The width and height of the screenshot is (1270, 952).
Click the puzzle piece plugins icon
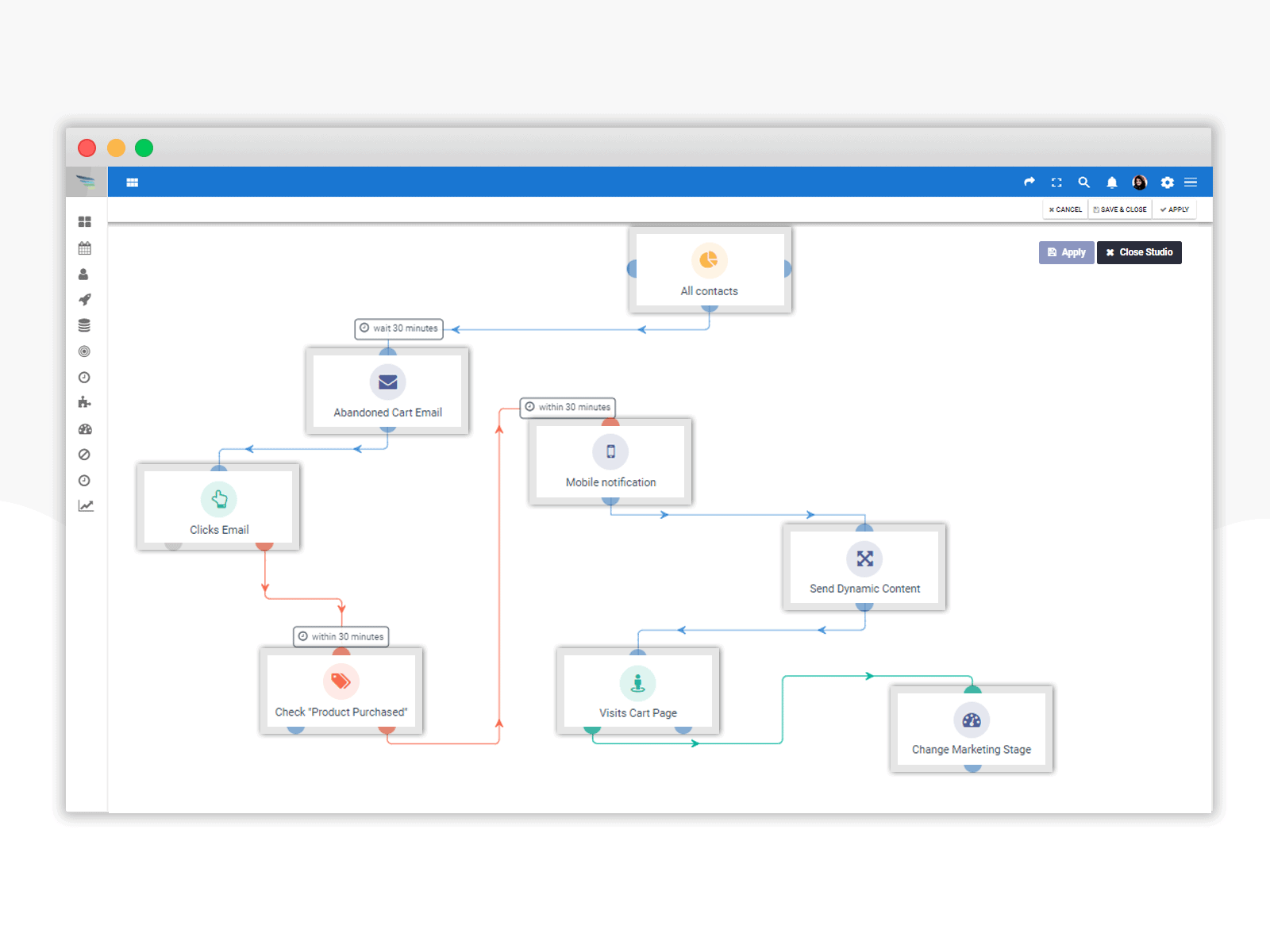click(x=84, y=402)
